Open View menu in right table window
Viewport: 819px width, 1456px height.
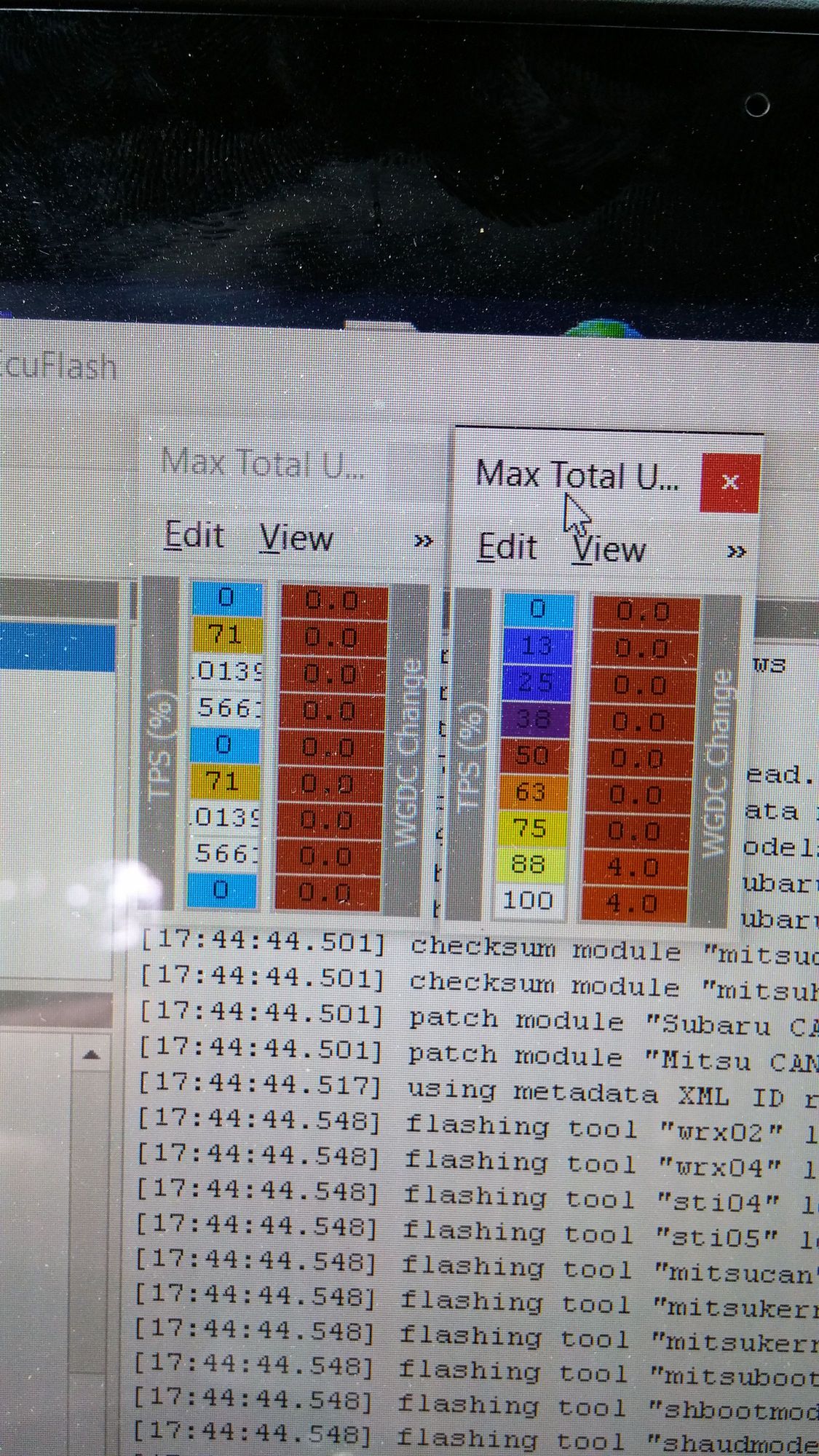[609, 549]
